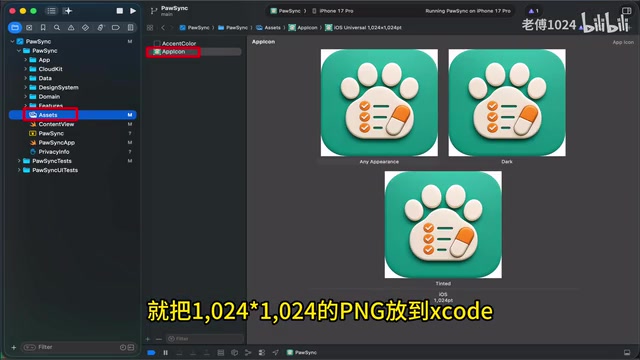Screen dimensions: 640x360
Task: Deactivate breakpoints in debug bar
Action: point(151,353)
